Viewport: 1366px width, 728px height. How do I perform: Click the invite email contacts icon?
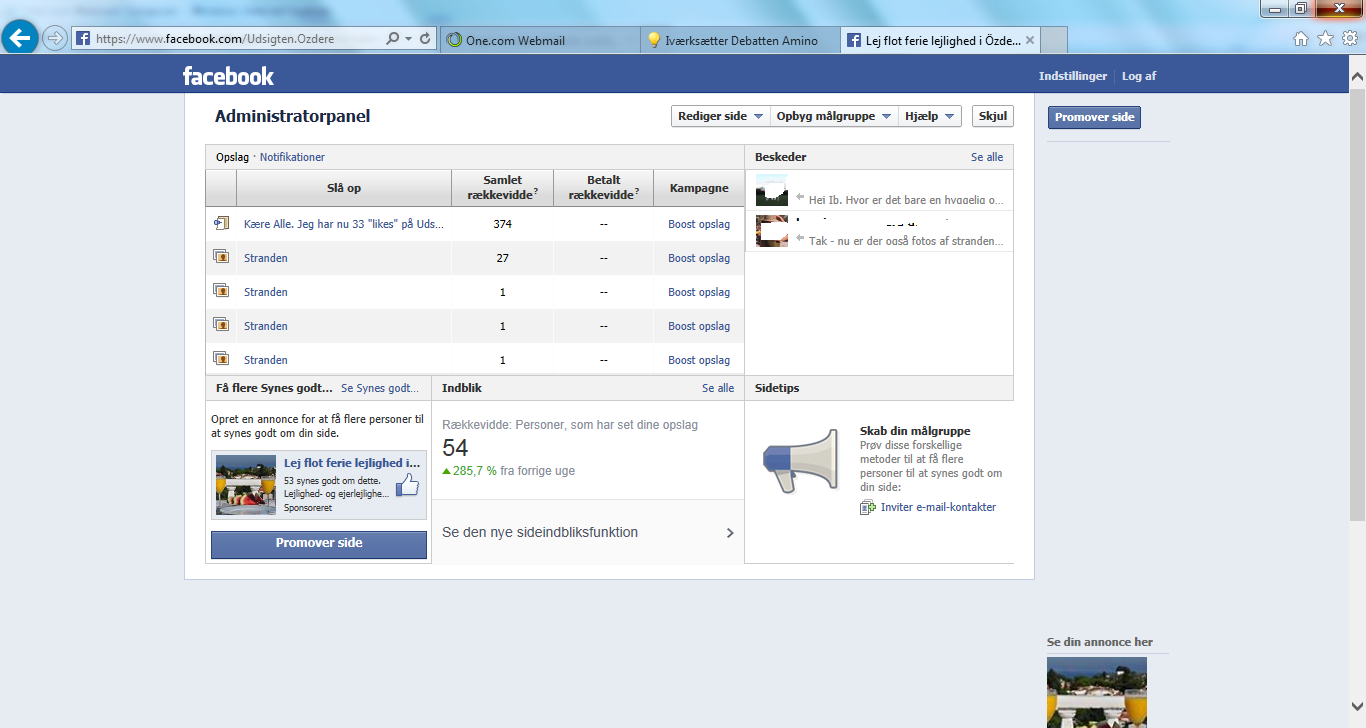(x=867, y=507)
